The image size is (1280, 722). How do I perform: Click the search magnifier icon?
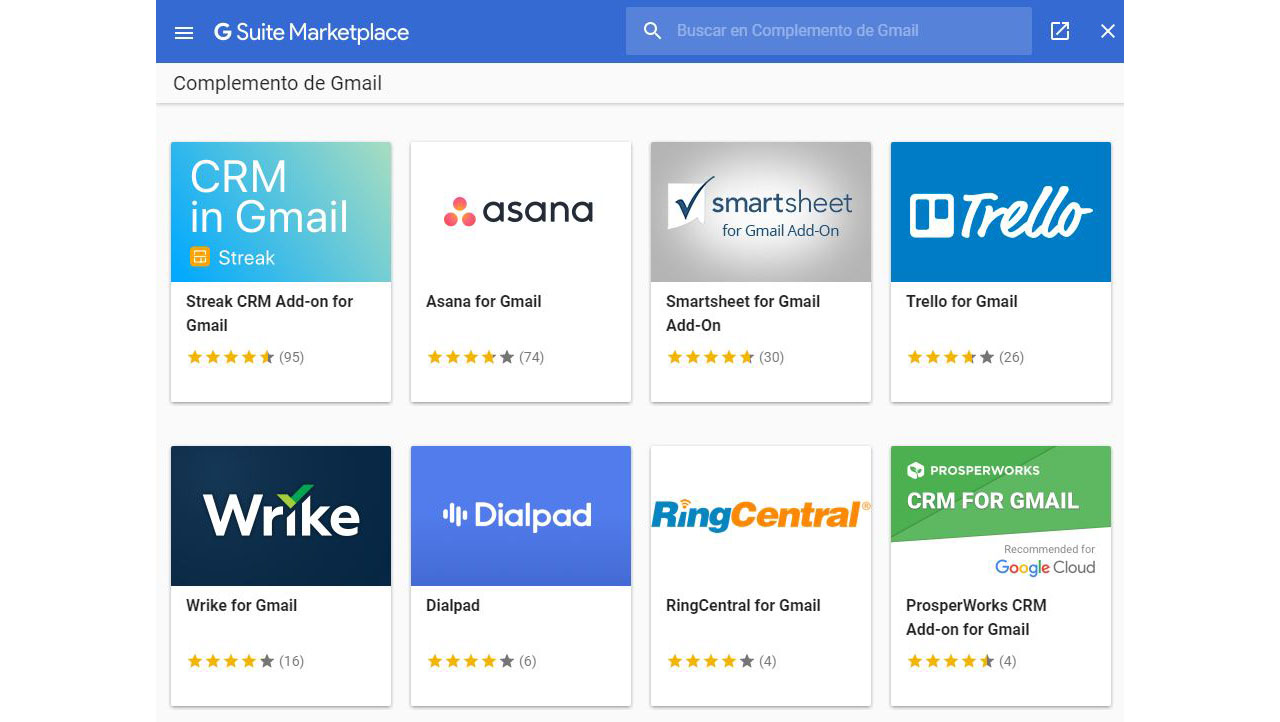(653, 31)
